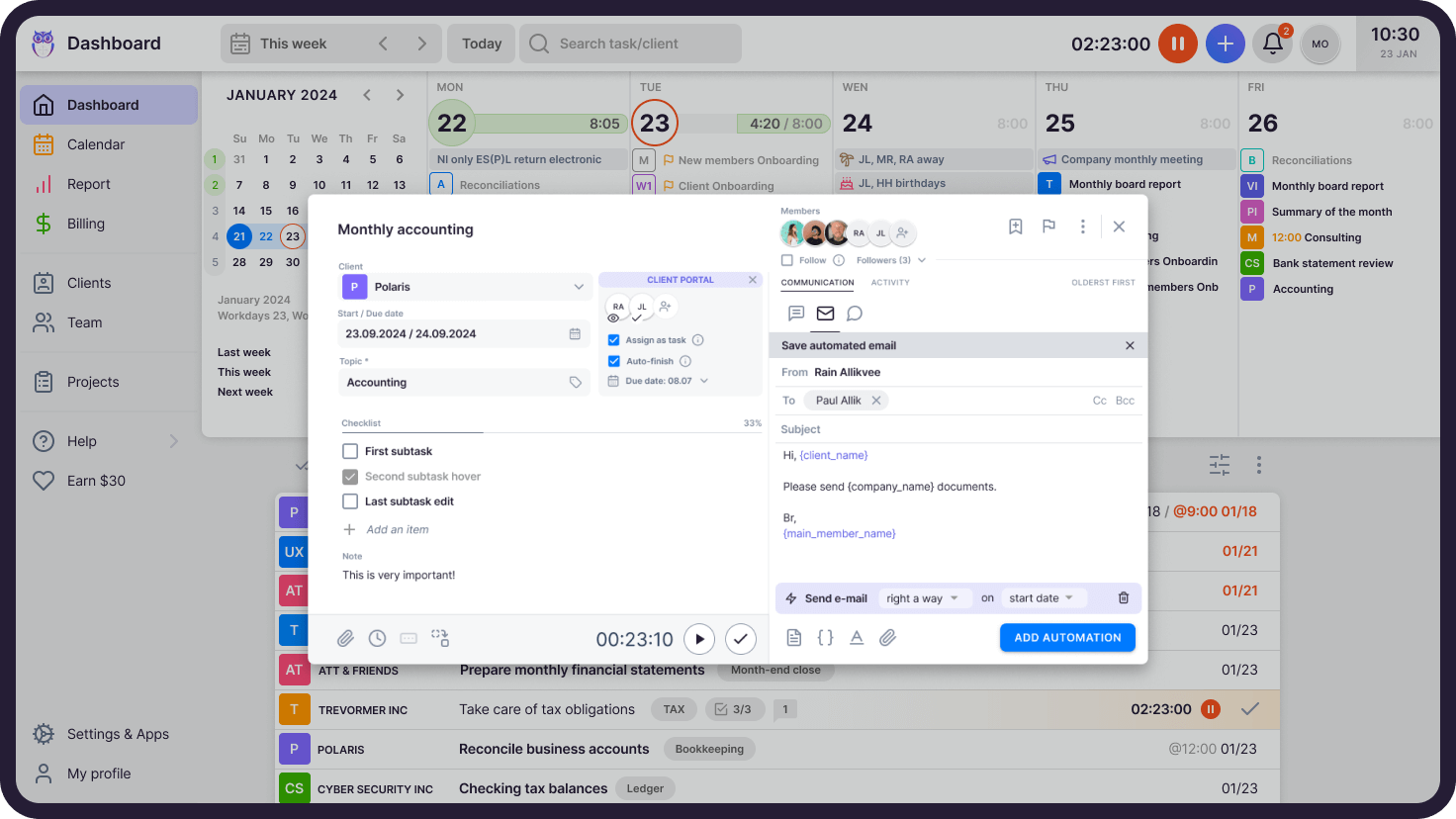Pause the running timer in top bar
This screenshot has height=819, width=1456.
coord(1177,44)
